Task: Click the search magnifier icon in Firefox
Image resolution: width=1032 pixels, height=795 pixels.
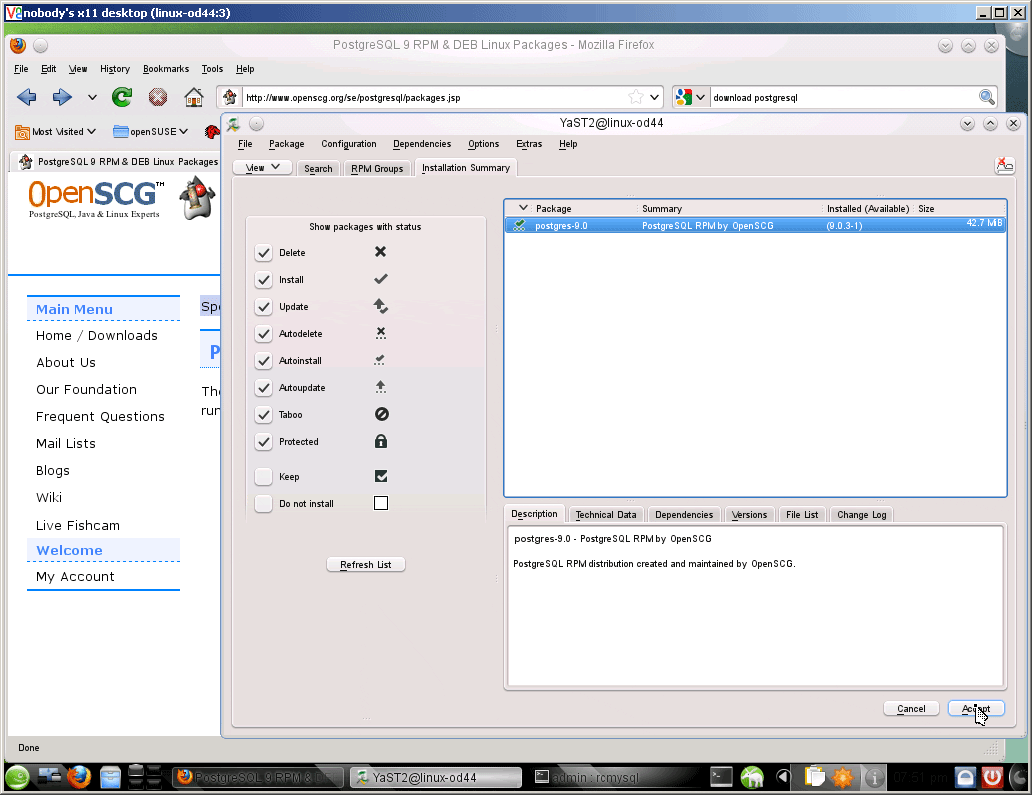Action: (x=986, y=97)
